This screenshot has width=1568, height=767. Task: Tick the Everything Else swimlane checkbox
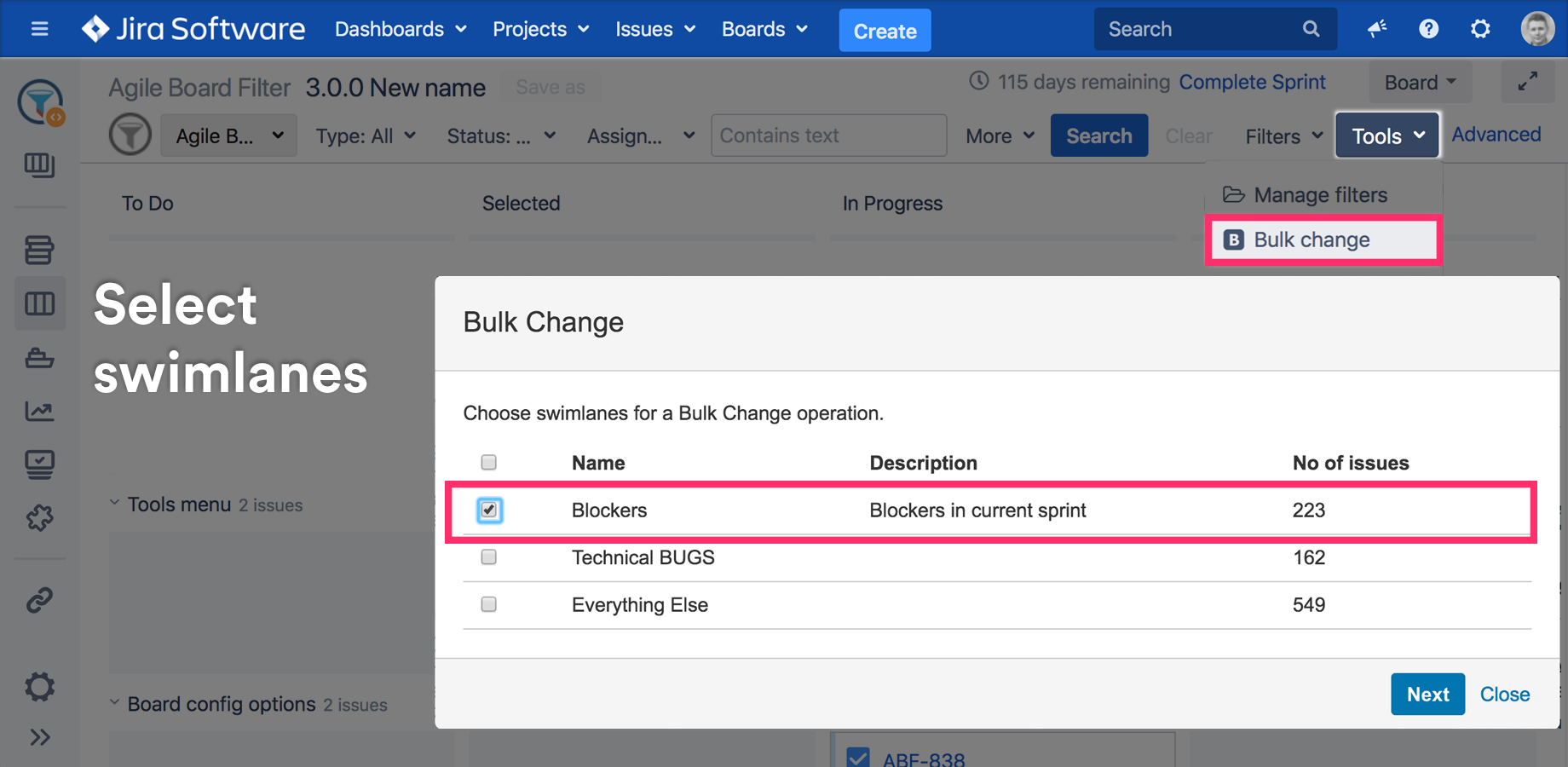click(x=489, y=605)
